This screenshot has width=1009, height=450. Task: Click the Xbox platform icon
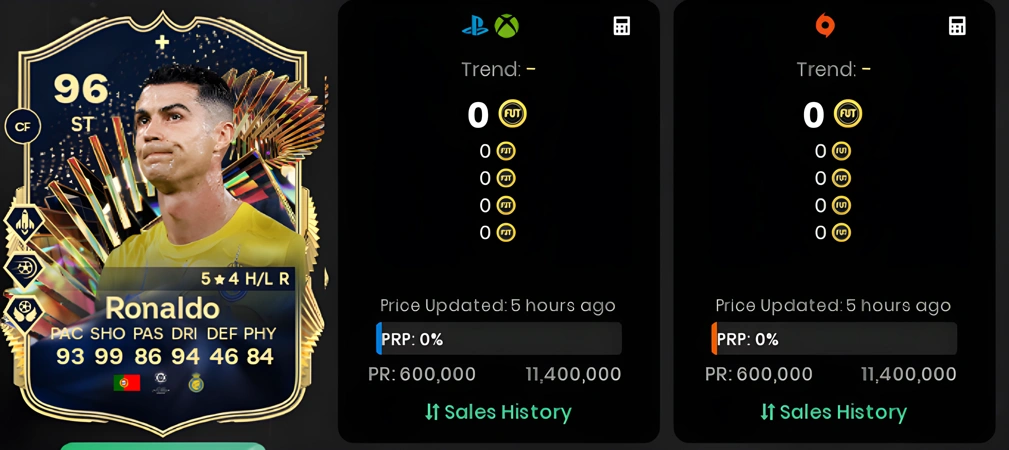506,26
